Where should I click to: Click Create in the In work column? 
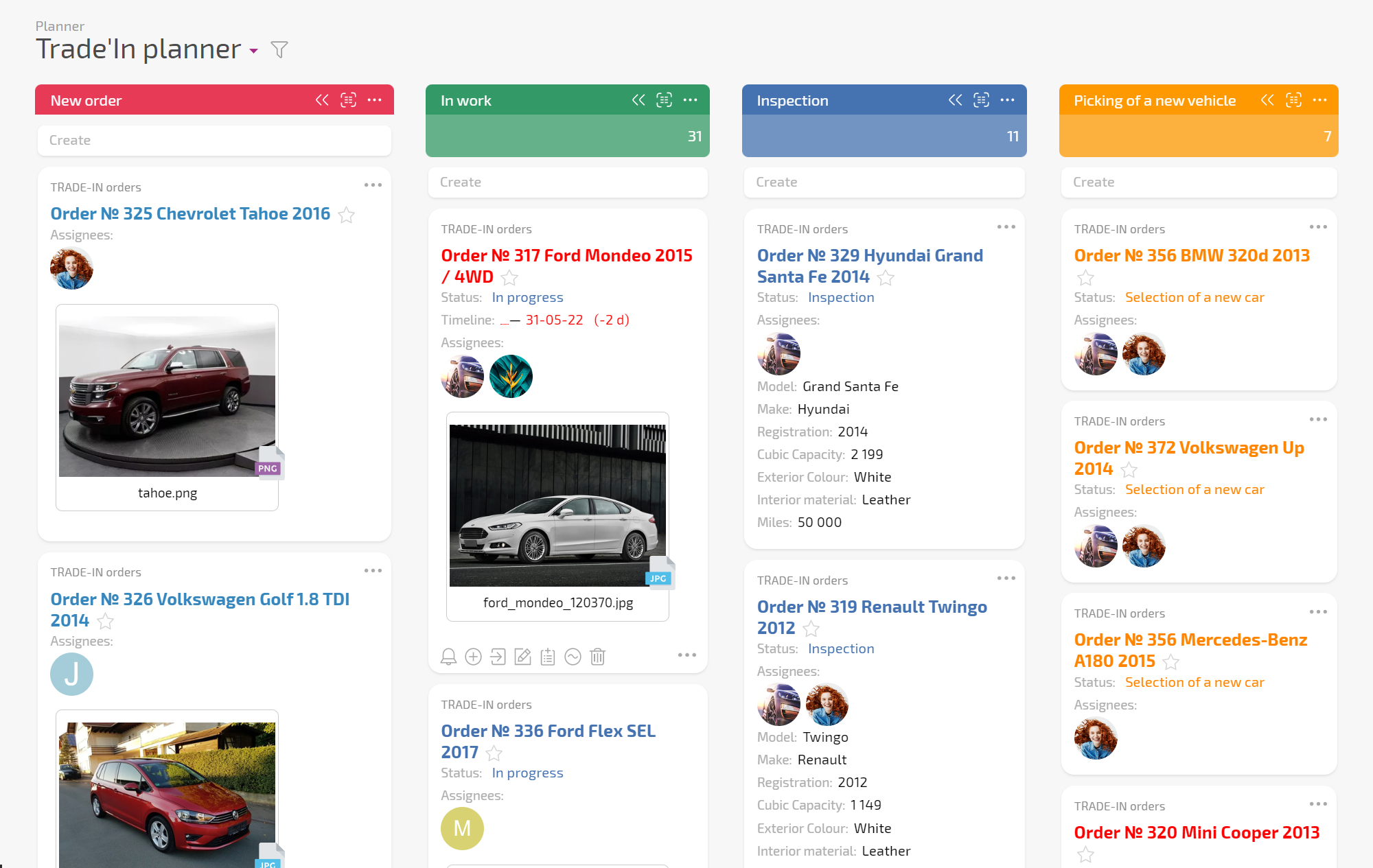tap(568, 182)
